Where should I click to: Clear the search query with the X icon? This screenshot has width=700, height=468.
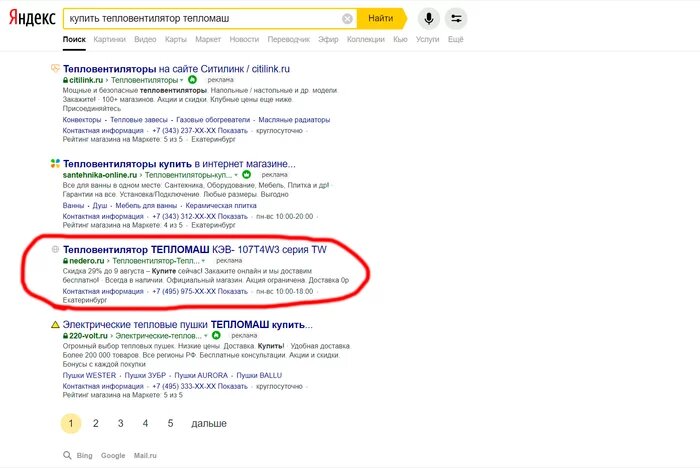point(347,19)
